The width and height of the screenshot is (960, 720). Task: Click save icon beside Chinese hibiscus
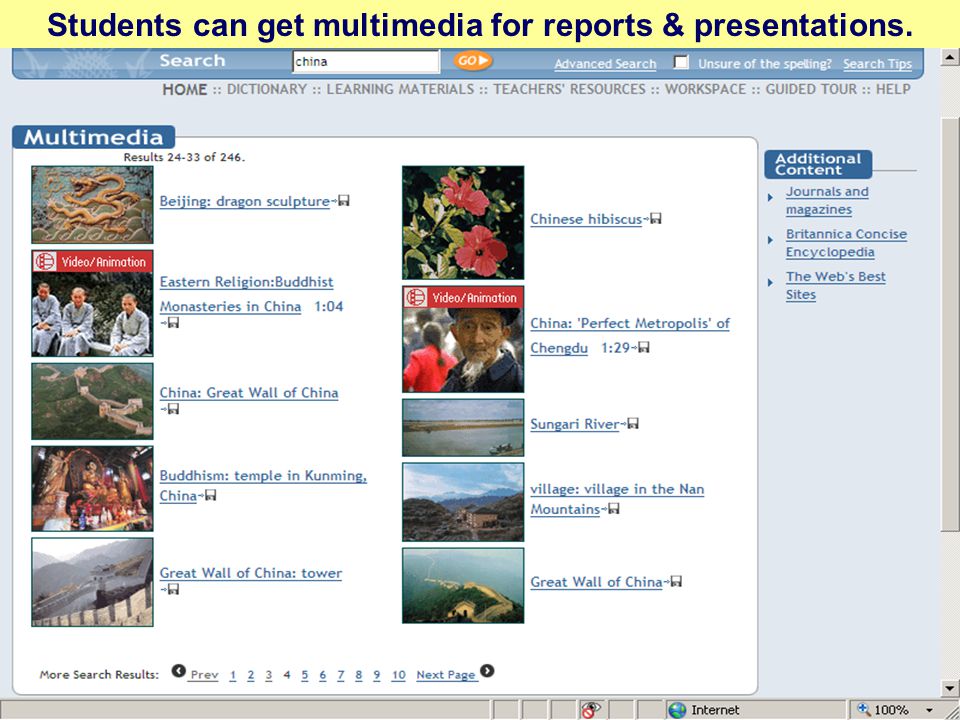[656, 218]
